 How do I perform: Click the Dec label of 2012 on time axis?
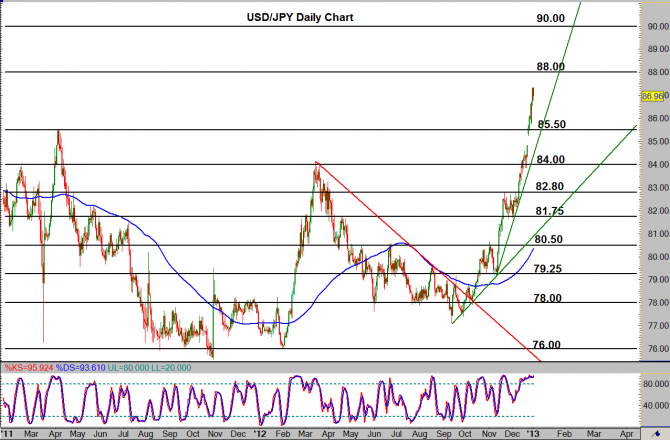click(x=512, y=434)
